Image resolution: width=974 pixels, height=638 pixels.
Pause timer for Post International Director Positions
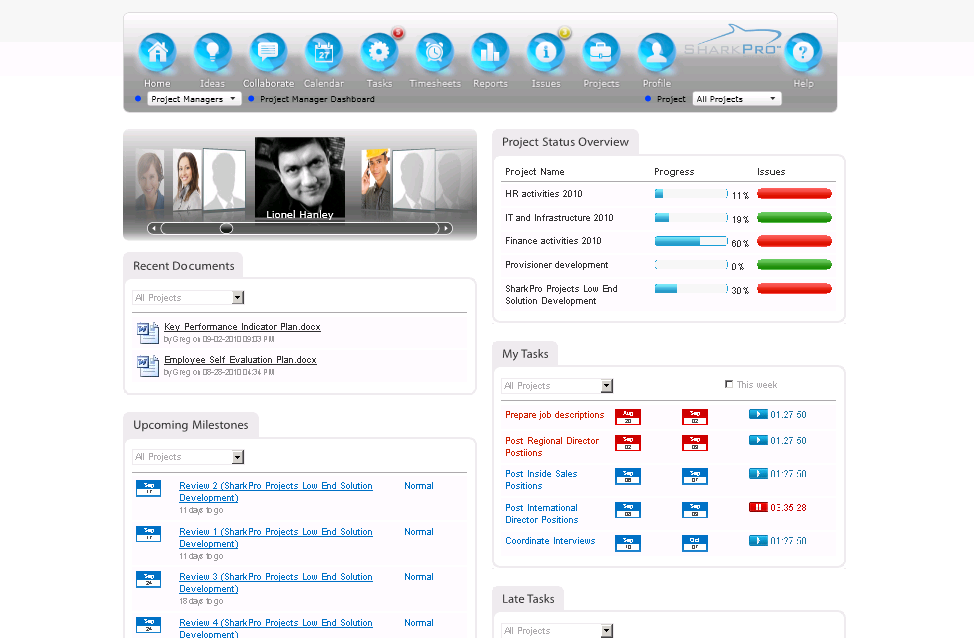click(x=758, y=507)
